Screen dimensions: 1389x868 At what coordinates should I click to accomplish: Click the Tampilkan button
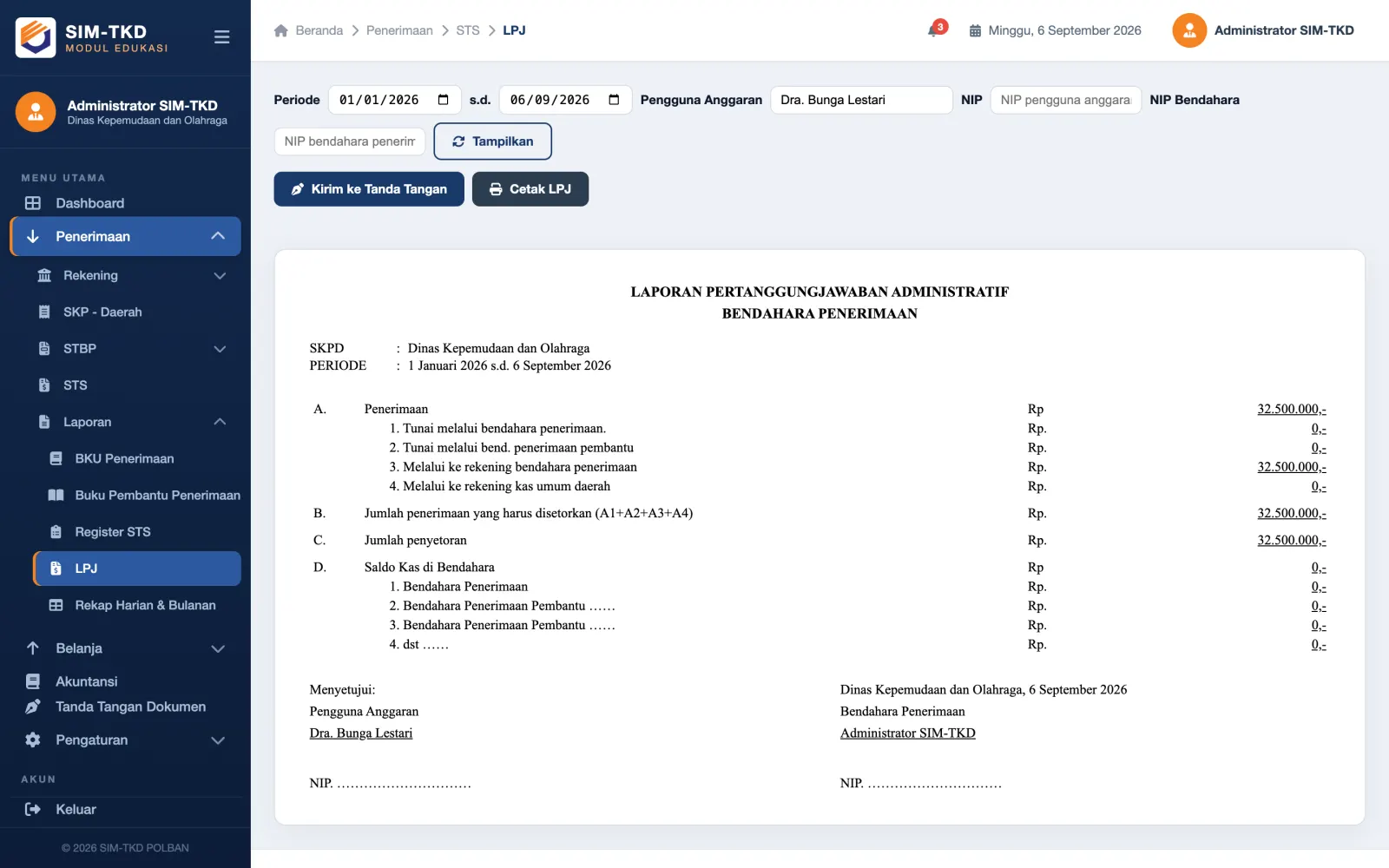pos(492,141)
